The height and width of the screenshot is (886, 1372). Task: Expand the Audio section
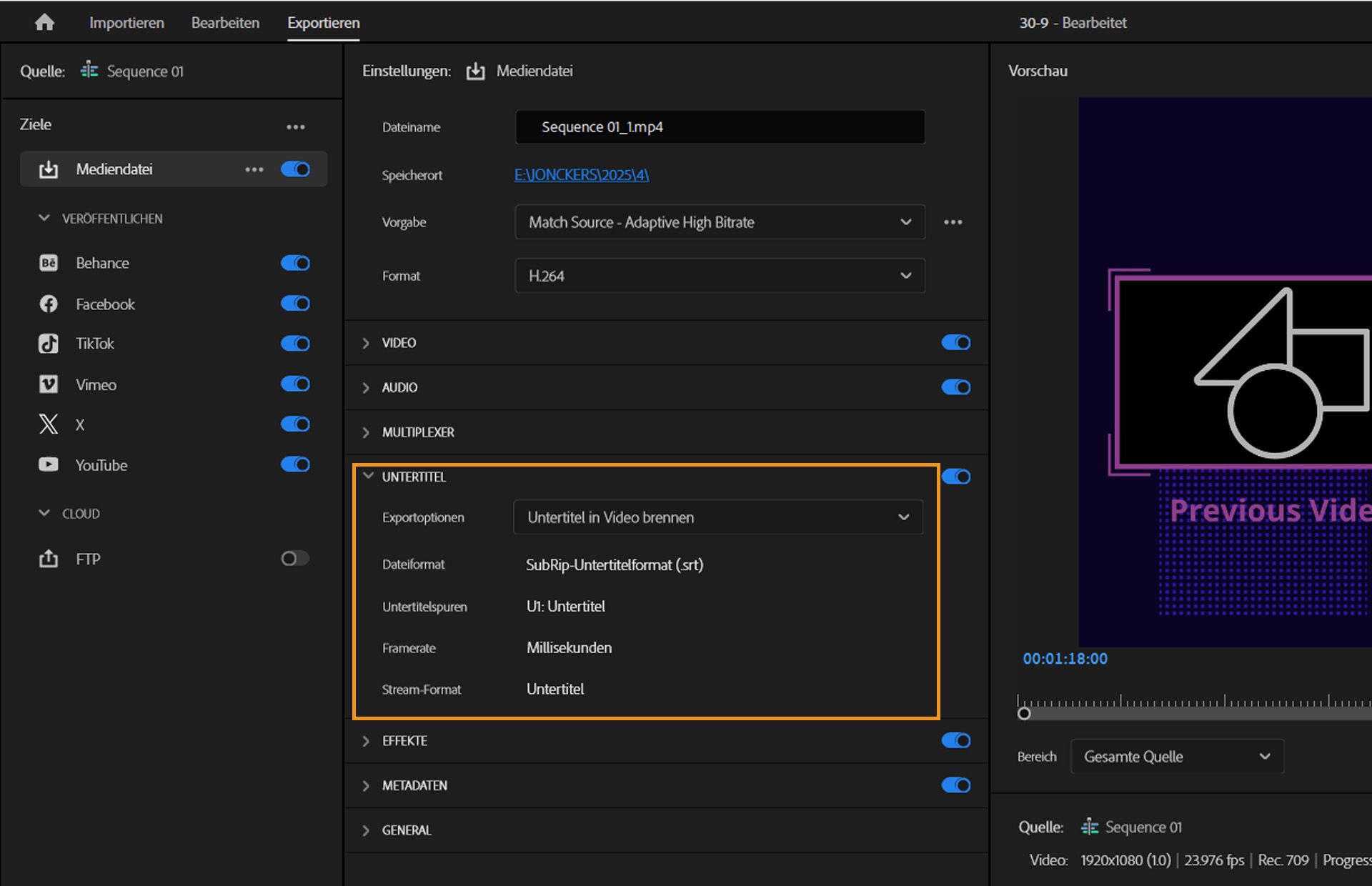click(365, 387)
